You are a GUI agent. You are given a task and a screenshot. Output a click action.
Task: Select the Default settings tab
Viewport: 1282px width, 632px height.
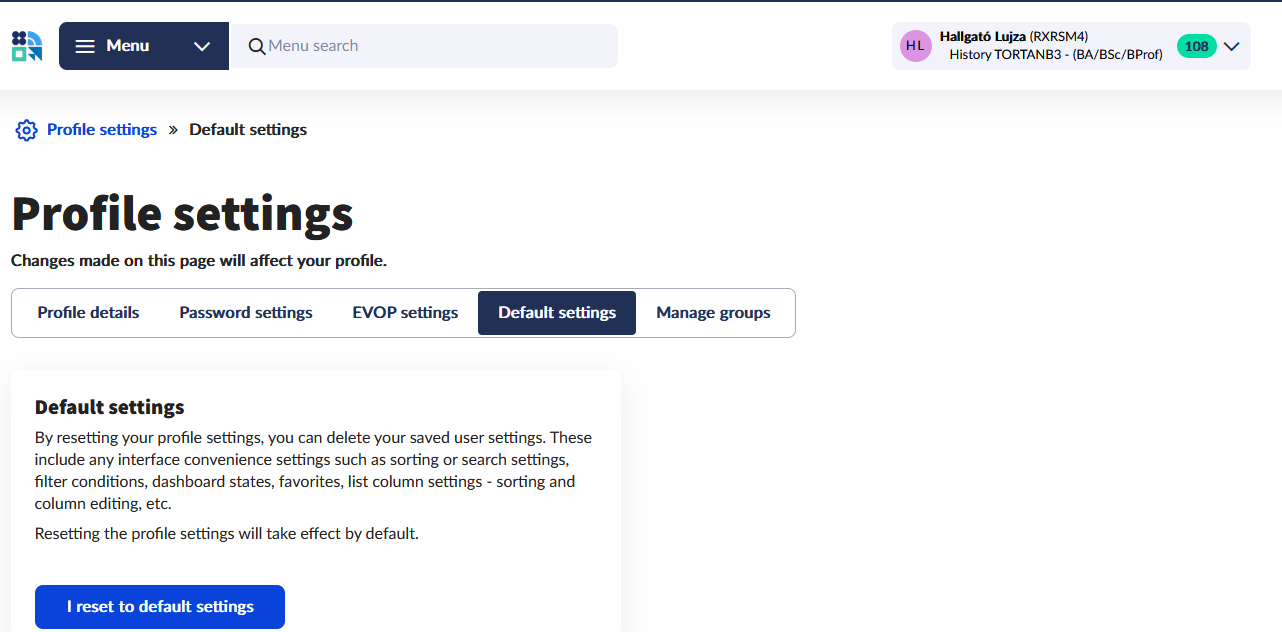coord(557,313)
